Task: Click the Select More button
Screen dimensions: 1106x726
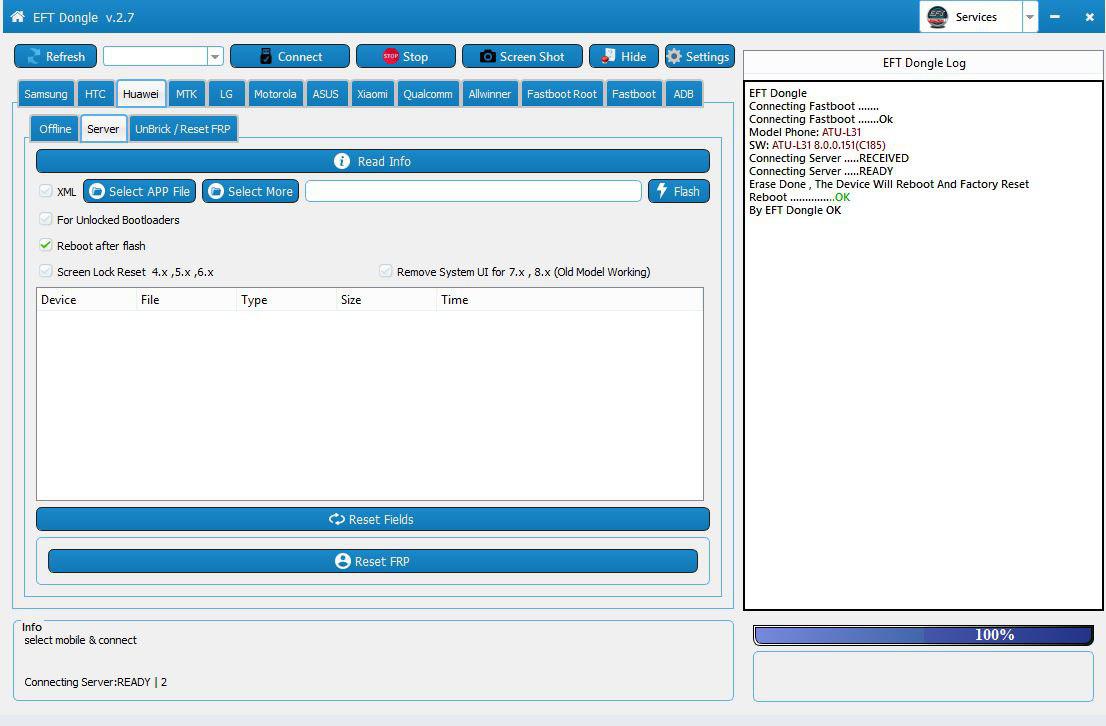Action: point(250,191)
